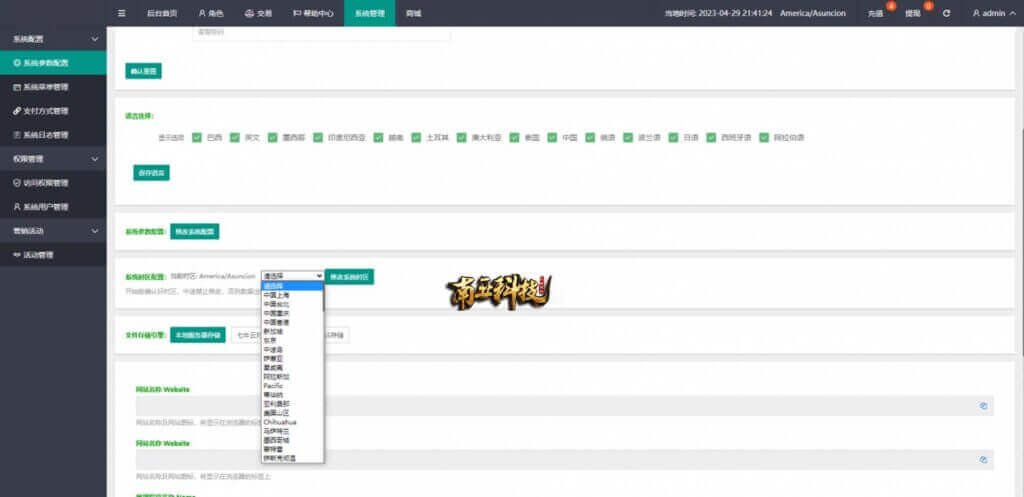Toggle the 中国 language checkbox
This screenshot has width=1024, height=497.
coord(552,137)
